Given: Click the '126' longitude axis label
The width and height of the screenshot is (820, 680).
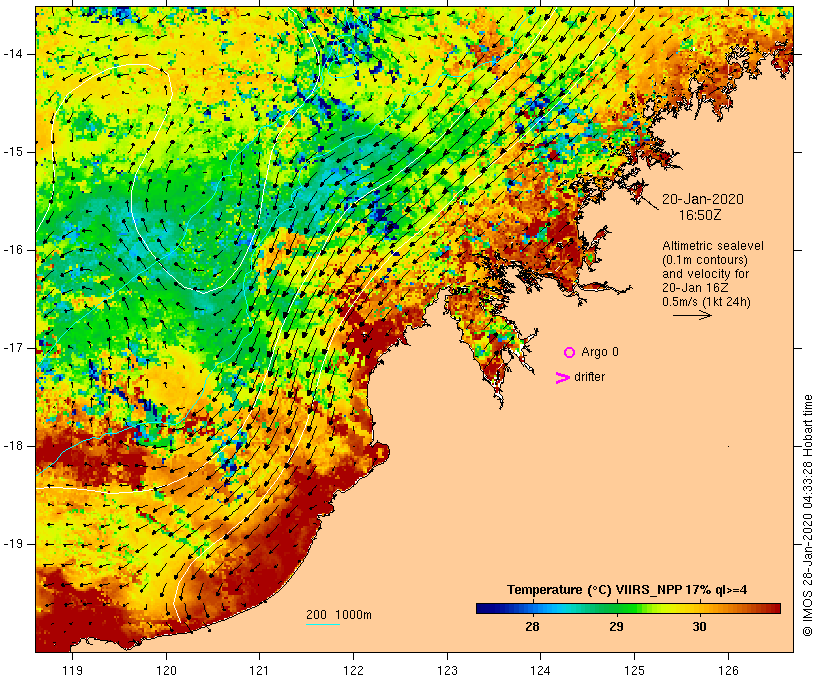Looking at the screenshot, I should pyautogui.click(x=728, y=670).
